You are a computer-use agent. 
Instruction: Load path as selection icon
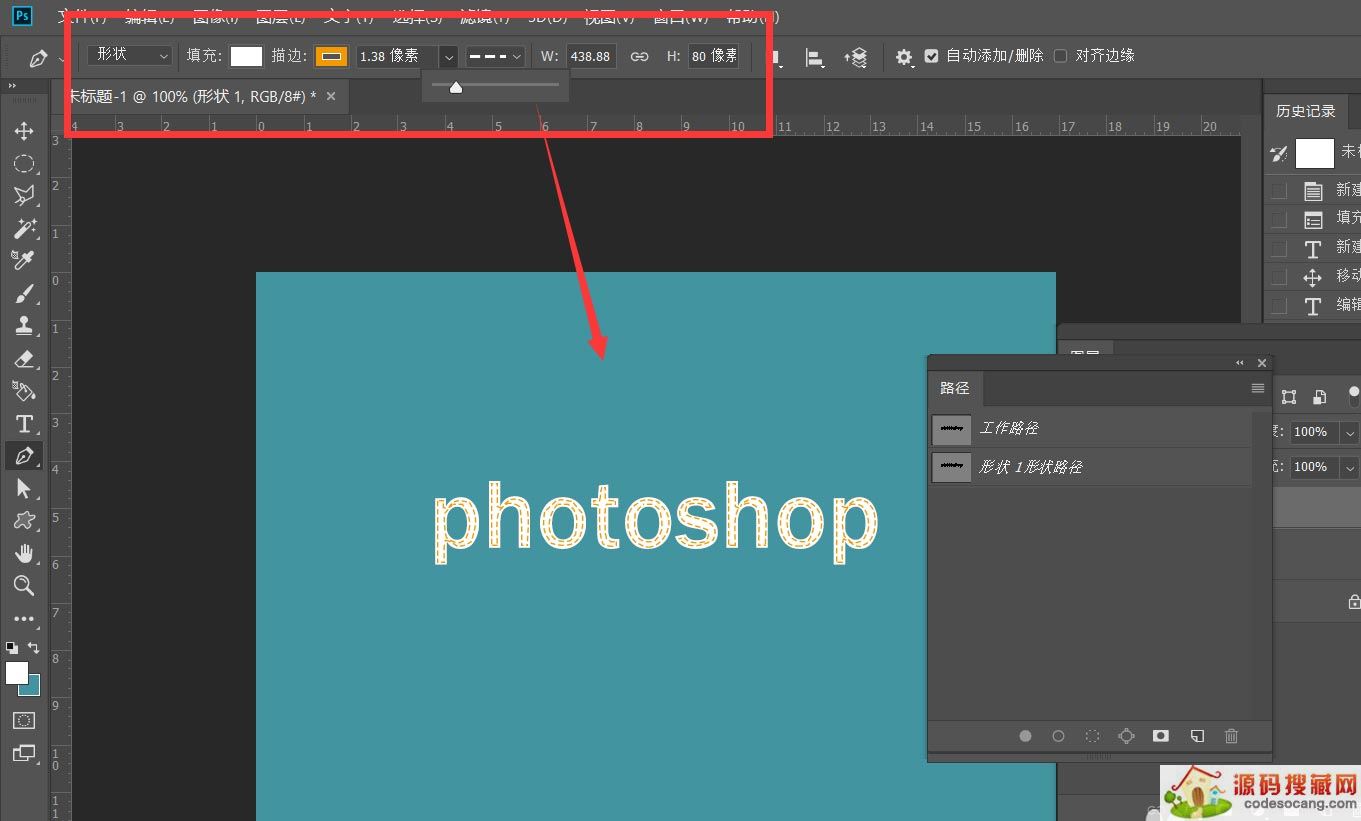(x=1092, y=736)
